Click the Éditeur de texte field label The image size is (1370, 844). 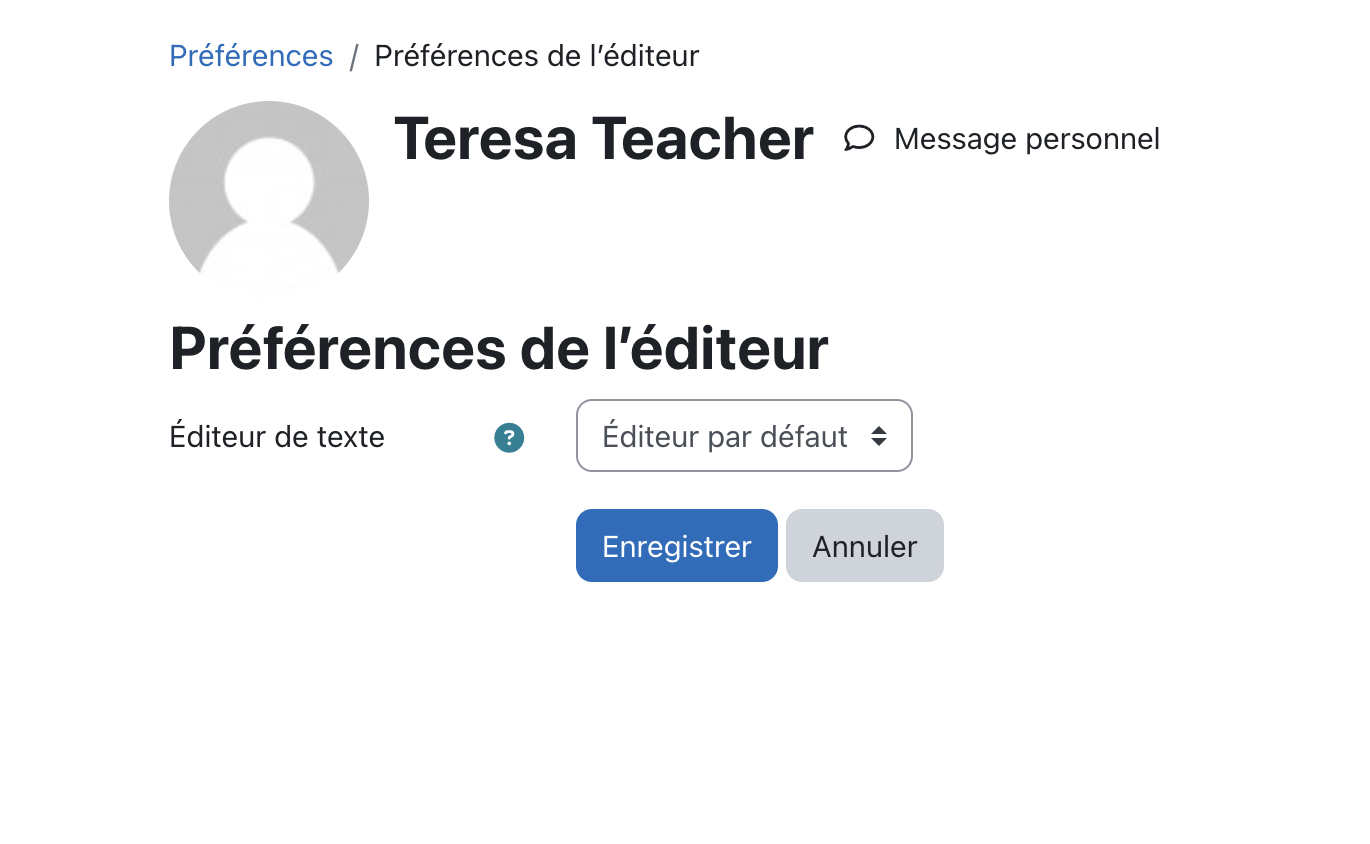coord(277,437)
